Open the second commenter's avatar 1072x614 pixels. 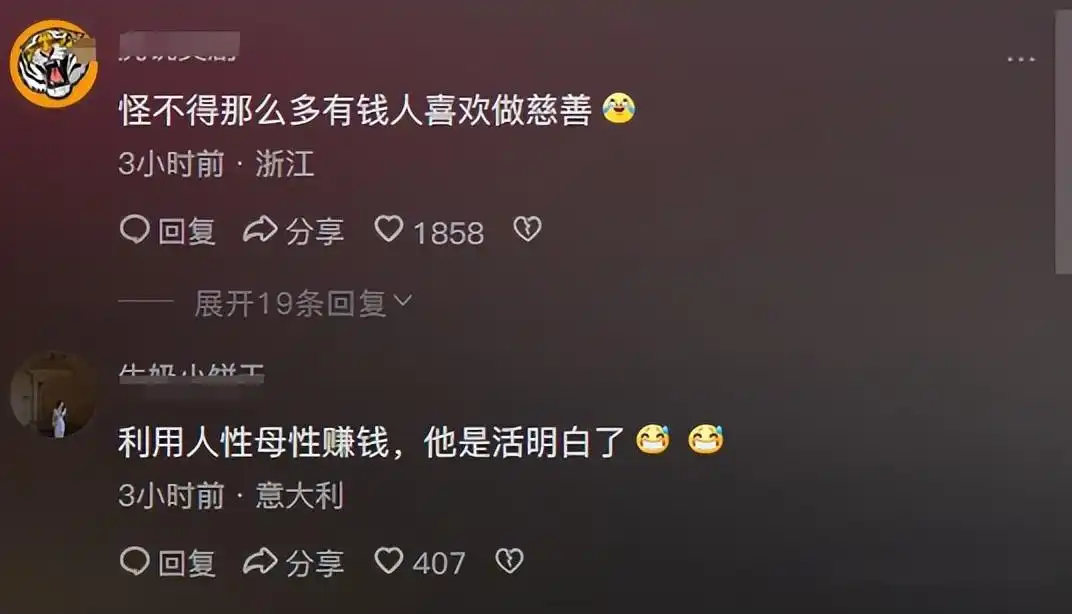click(x=53, y=395)
